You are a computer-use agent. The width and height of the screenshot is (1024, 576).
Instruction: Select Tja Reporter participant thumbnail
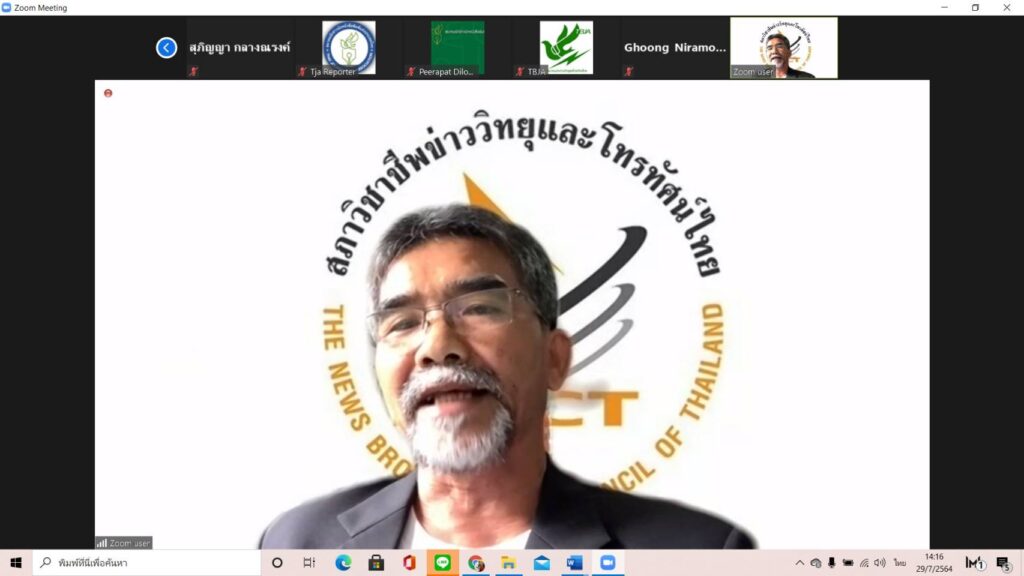348,48
